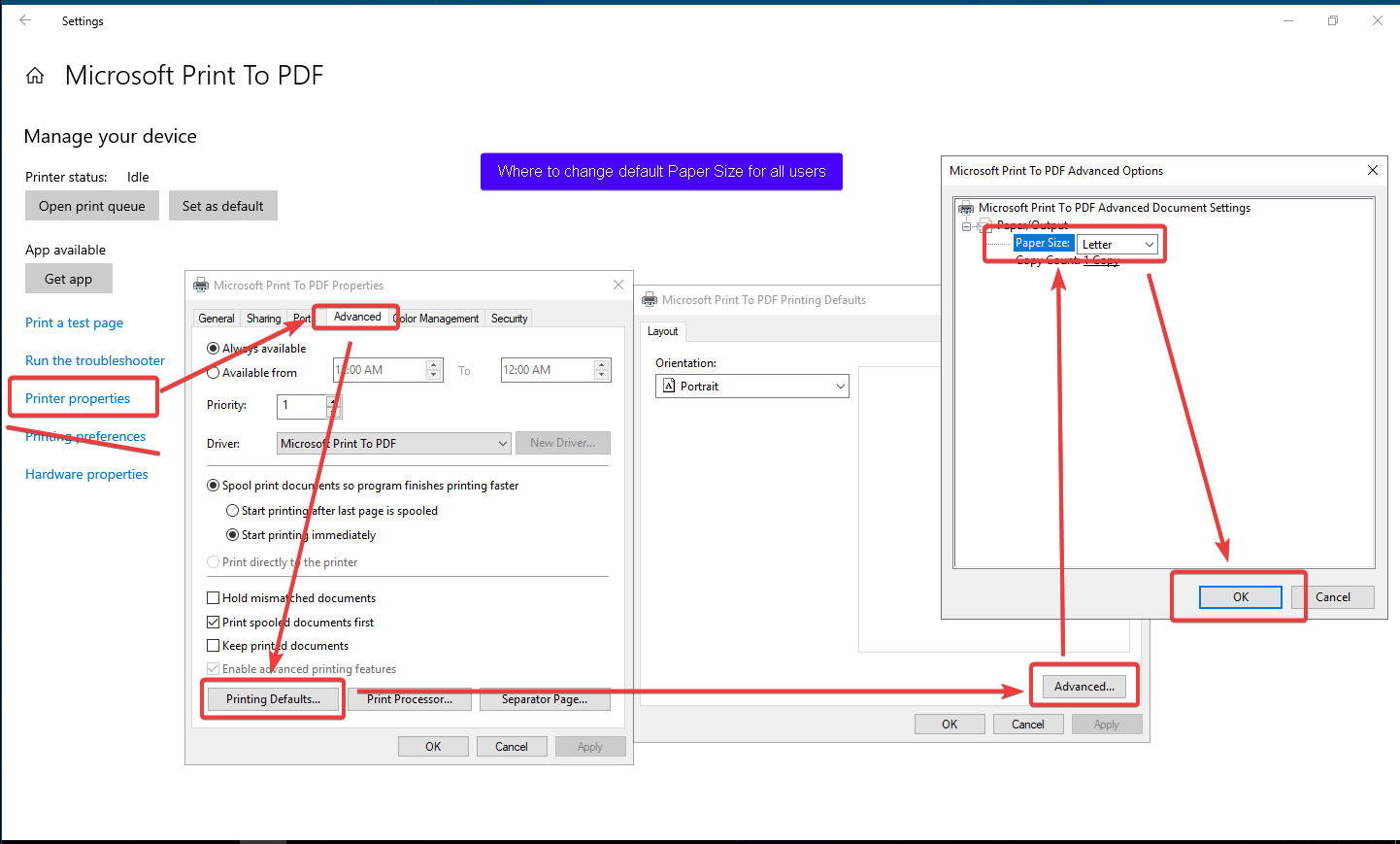Select the General tab
This screenshot has width=1400, height=844.
click(x=217, y=319)
